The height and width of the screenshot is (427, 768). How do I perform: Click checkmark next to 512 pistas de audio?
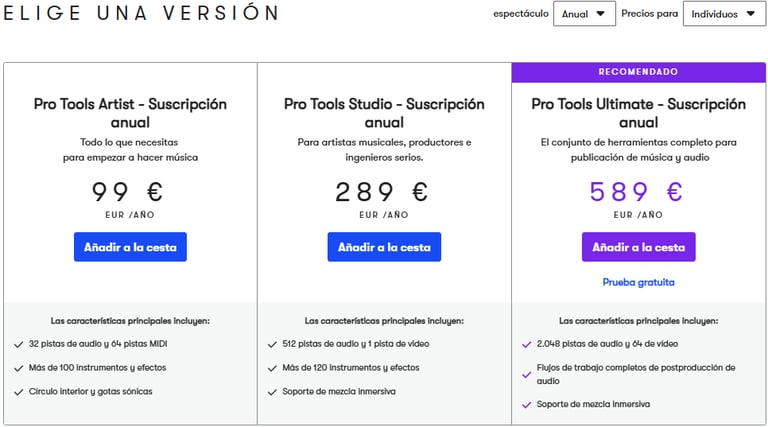(272, 344)
